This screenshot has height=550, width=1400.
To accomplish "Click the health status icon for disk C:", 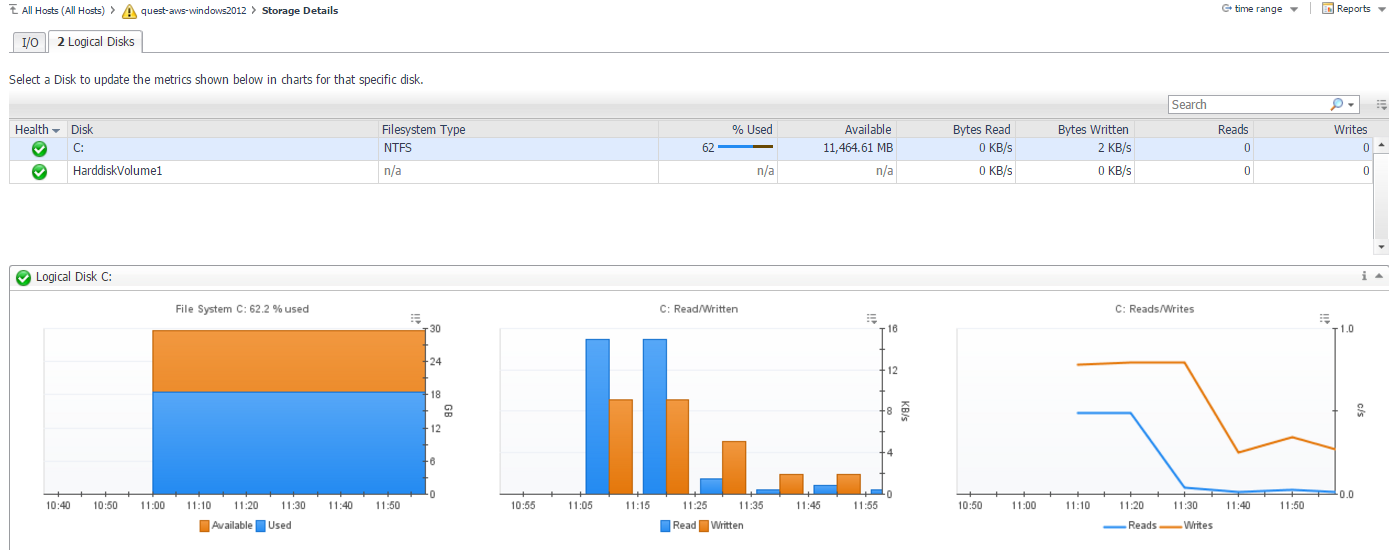I will click(39, 149).
